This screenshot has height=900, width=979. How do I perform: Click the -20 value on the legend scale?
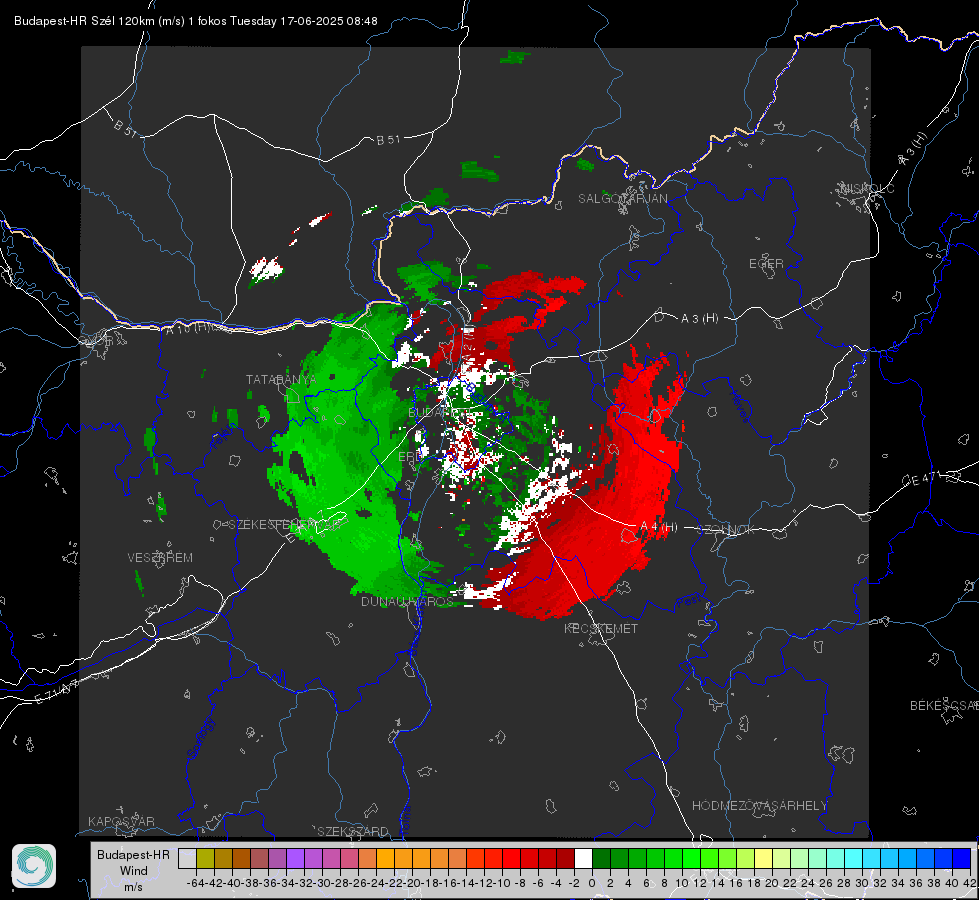(412, 883)
